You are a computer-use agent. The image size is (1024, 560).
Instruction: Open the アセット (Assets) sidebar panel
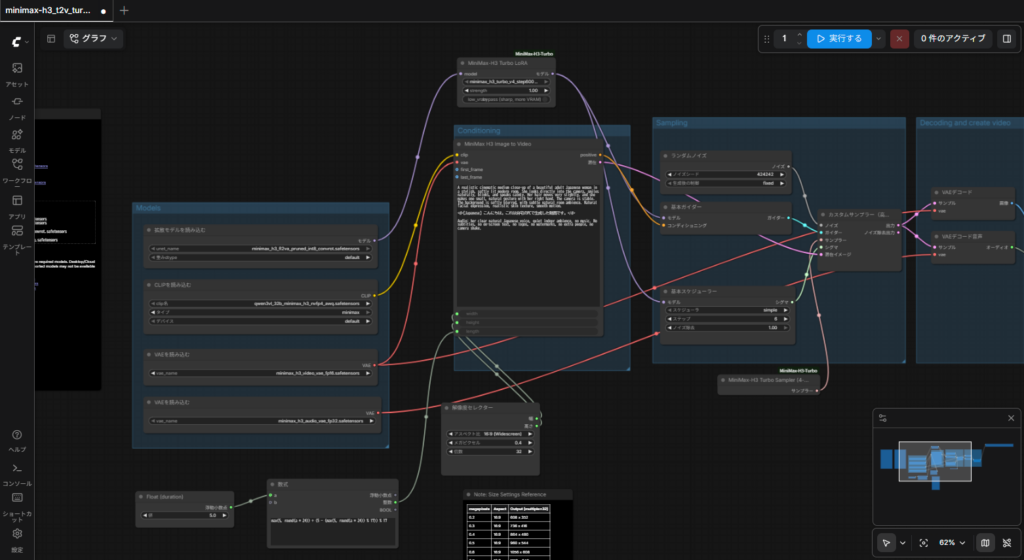(x=17, y=74)
